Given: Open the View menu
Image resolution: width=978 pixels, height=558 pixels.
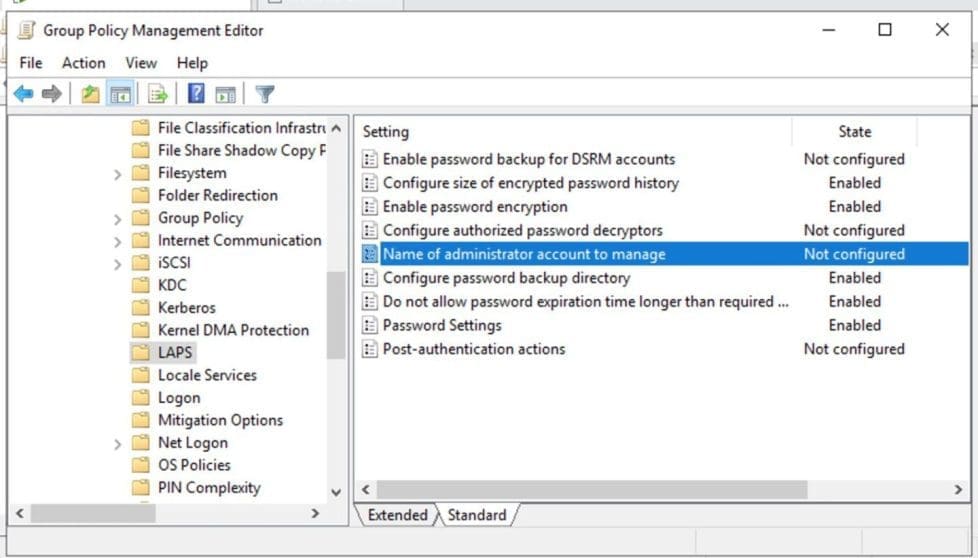Looking at the screenshot, I should [141, 62].
